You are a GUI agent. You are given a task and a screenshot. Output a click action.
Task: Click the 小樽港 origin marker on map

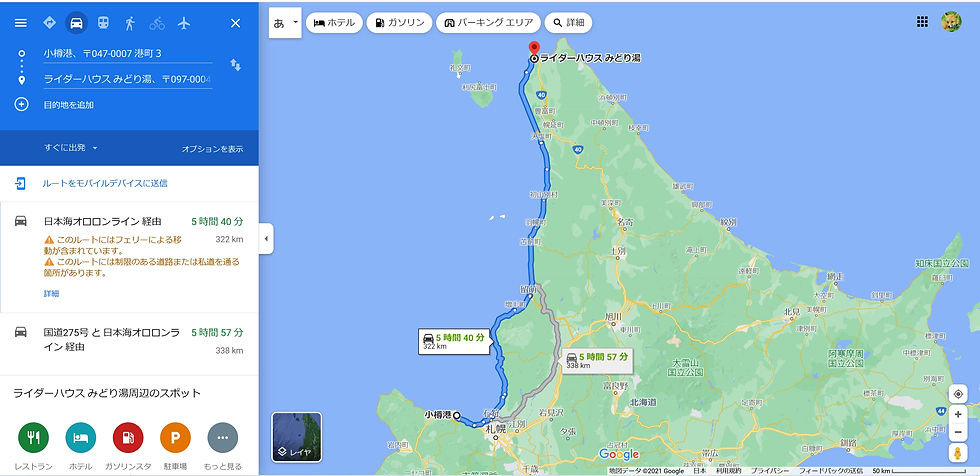(456, 415)
